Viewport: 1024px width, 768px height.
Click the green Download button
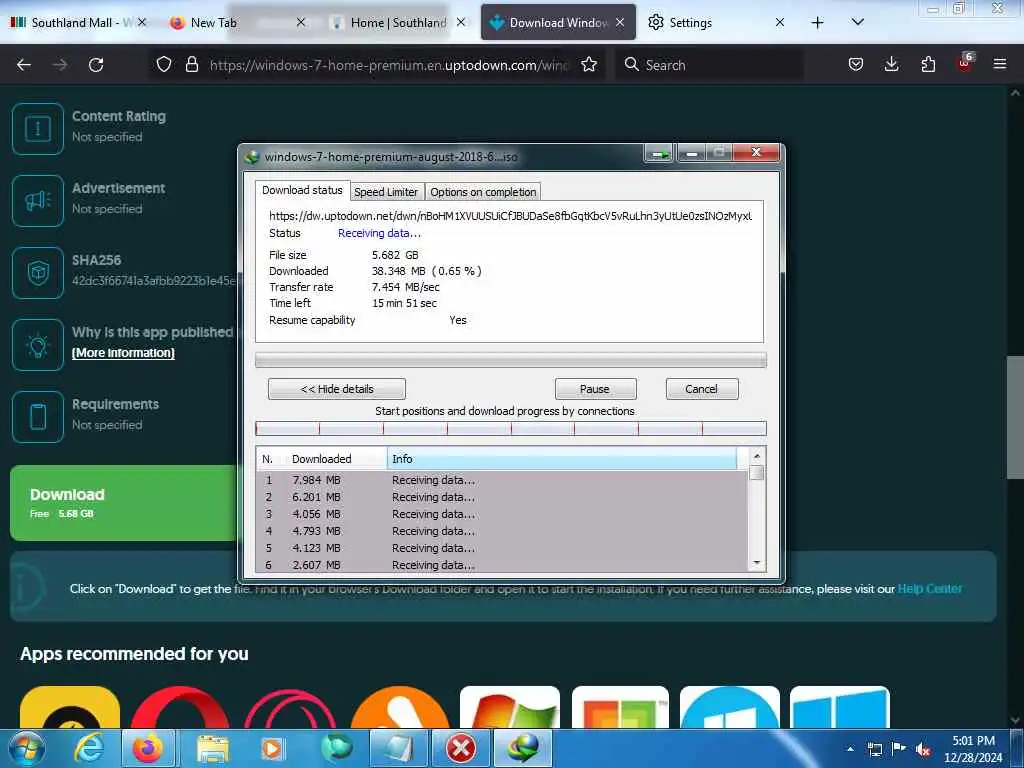123,503
